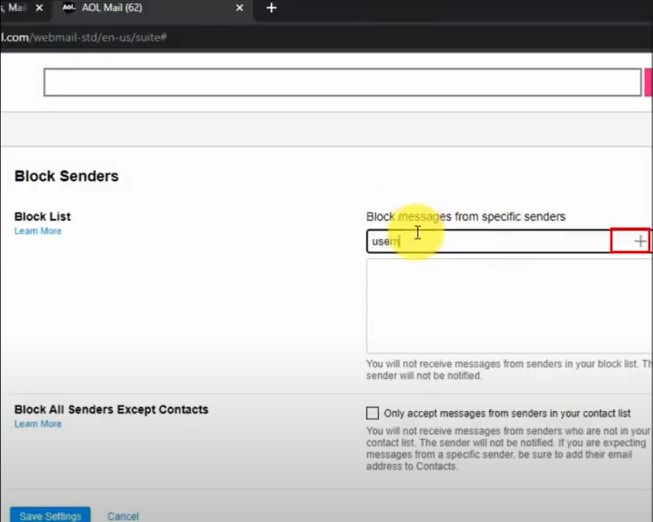653x522 pixels.
Task: Select the Block Senders heading
Action: 67,176
